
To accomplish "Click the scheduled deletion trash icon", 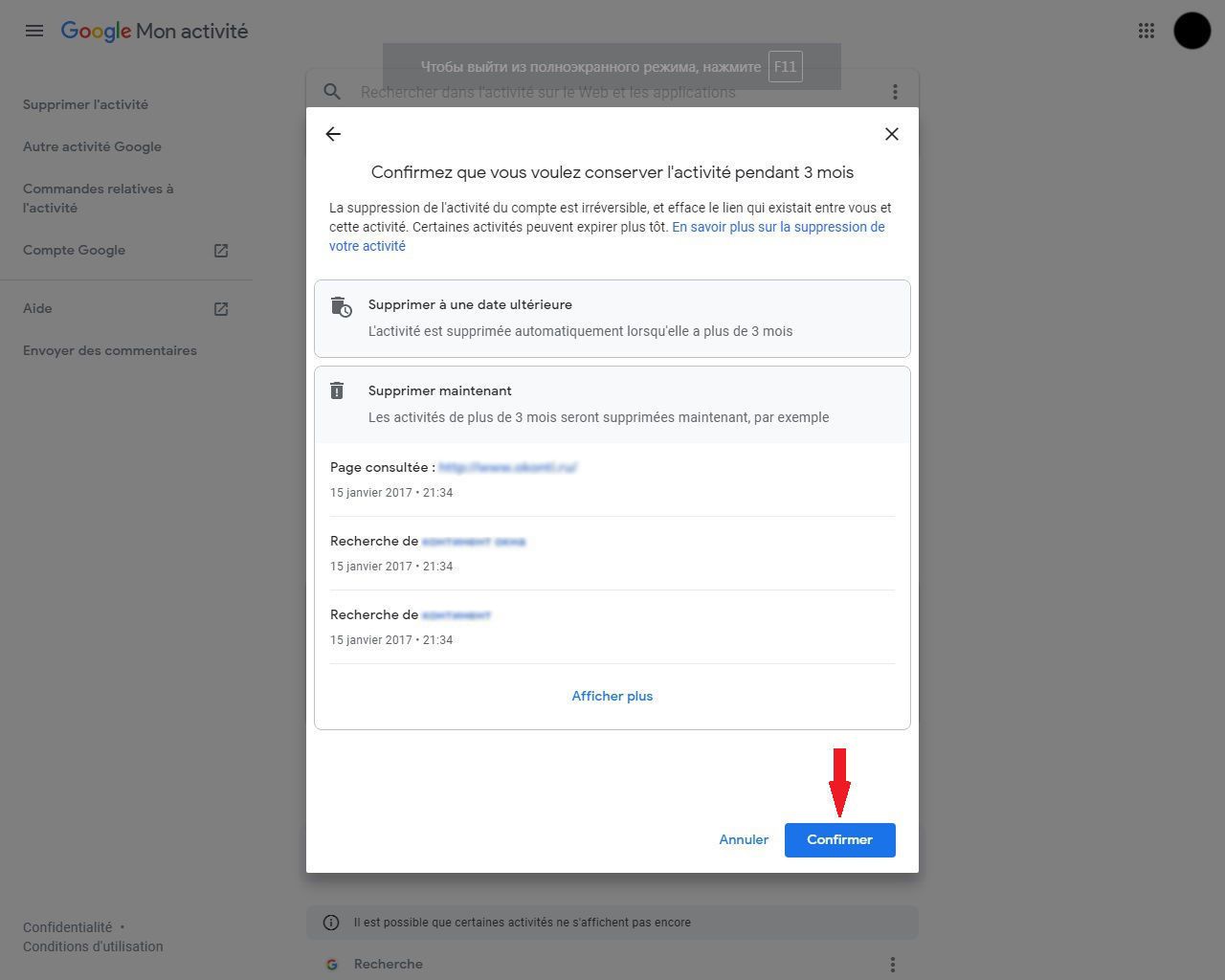I will pyautogui.click(x=341, y=306).
